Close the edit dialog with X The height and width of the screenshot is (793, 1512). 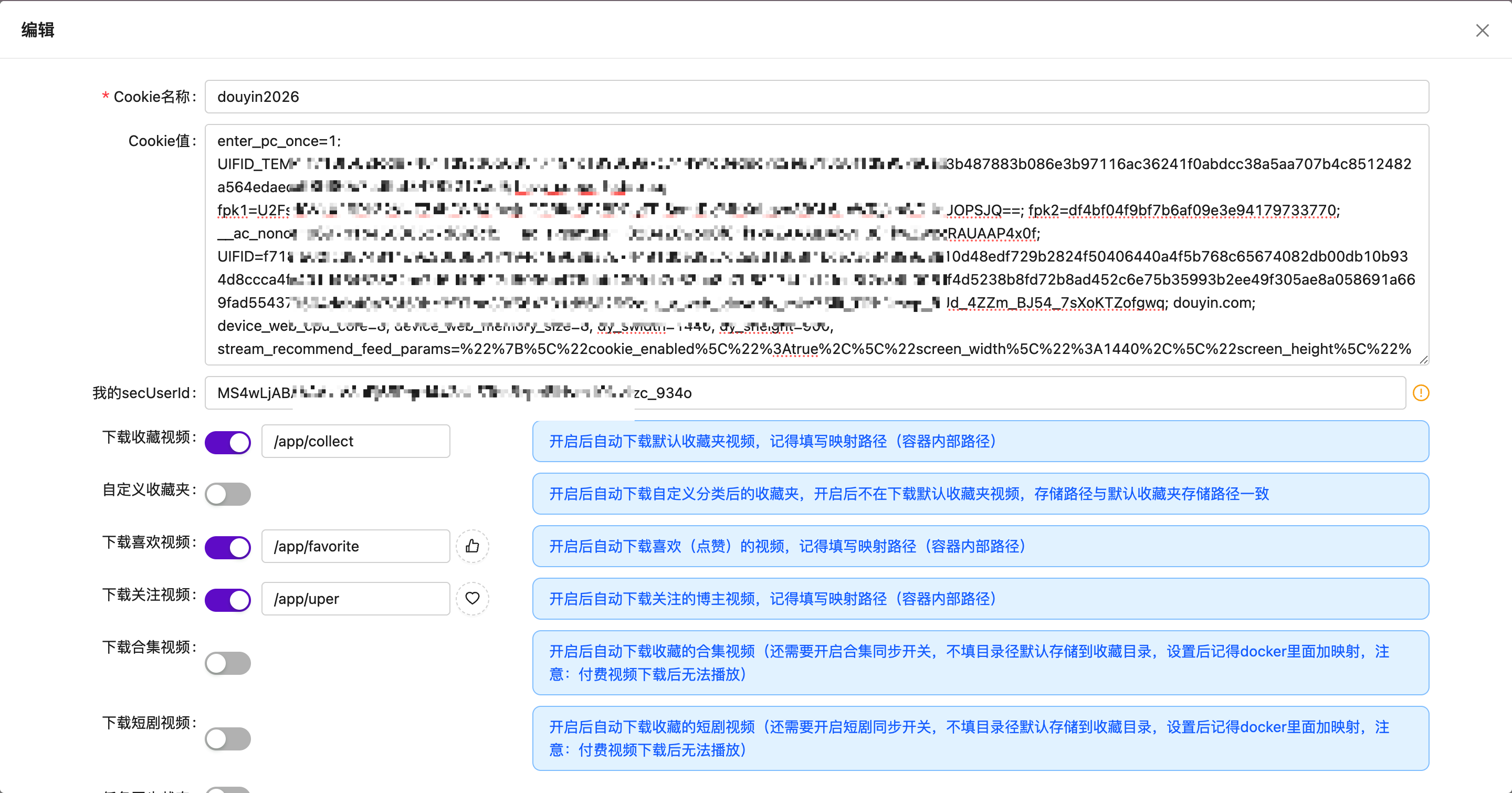(x=1482, y=30)
